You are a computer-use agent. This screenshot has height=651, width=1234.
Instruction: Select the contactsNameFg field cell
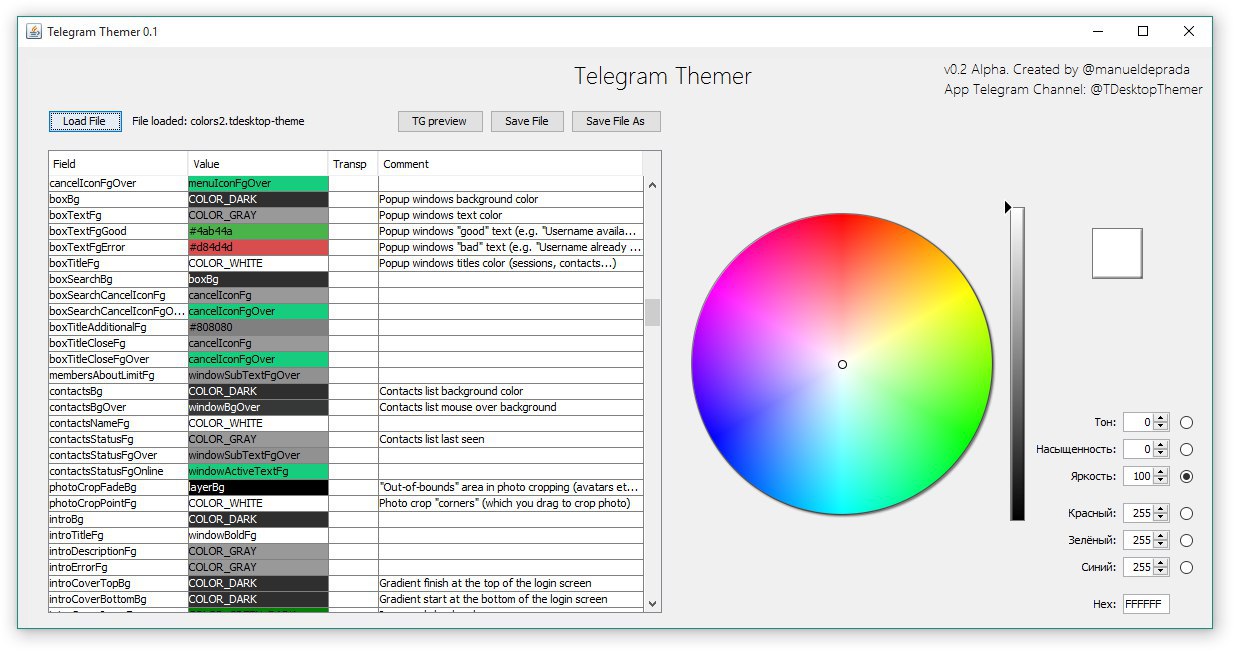(x=119, y=423)
